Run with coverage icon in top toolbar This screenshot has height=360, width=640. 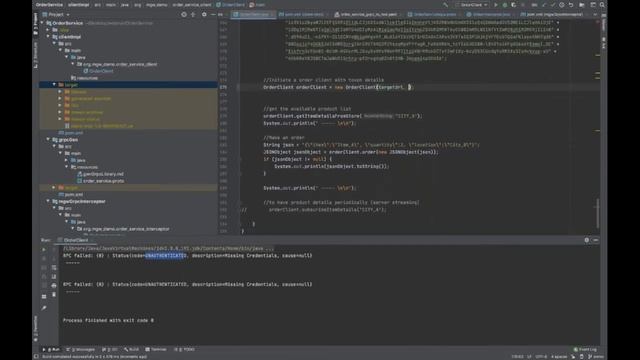[513, 5]
